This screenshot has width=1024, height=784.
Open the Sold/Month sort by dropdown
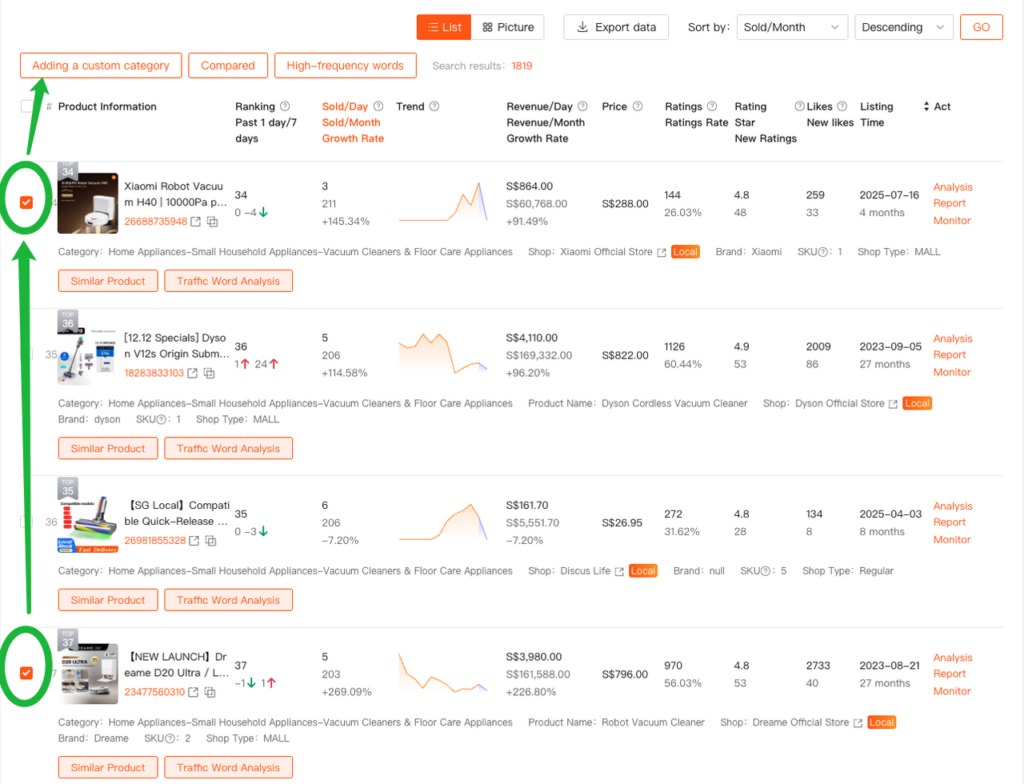click(793, 27)
